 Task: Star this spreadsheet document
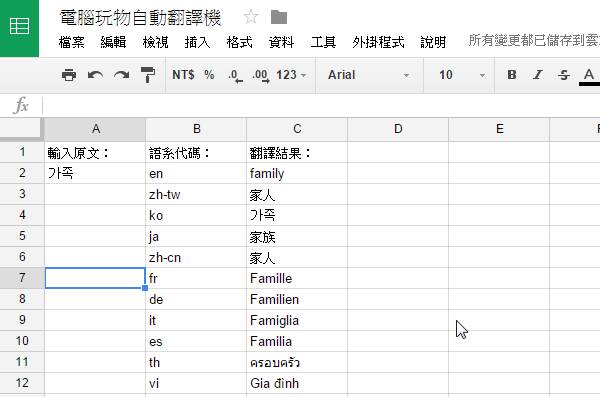click(251, 17)
